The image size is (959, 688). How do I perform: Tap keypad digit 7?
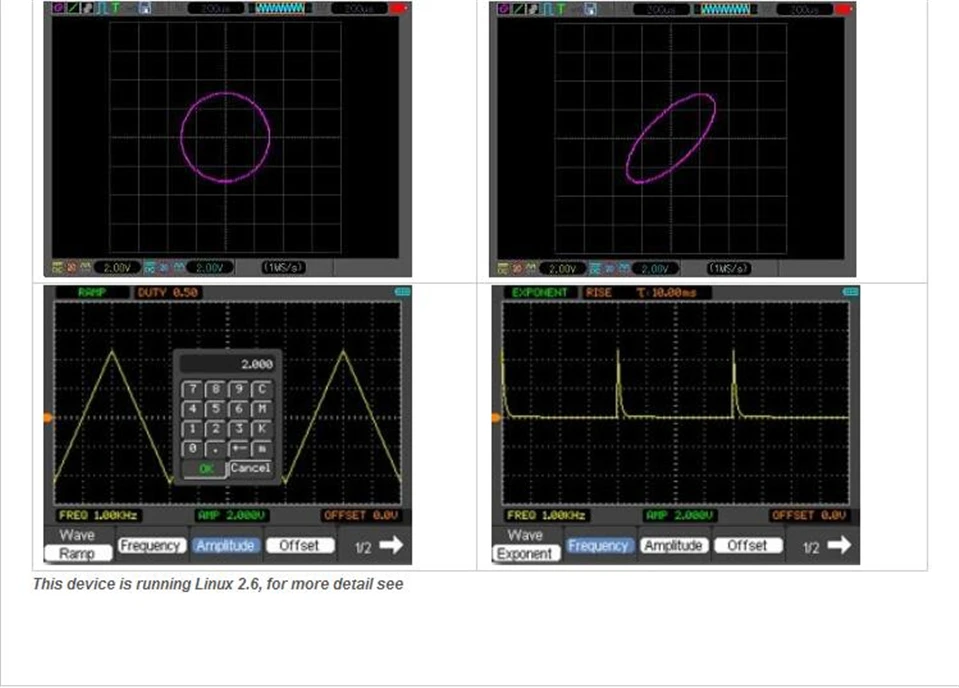point(193,389)
